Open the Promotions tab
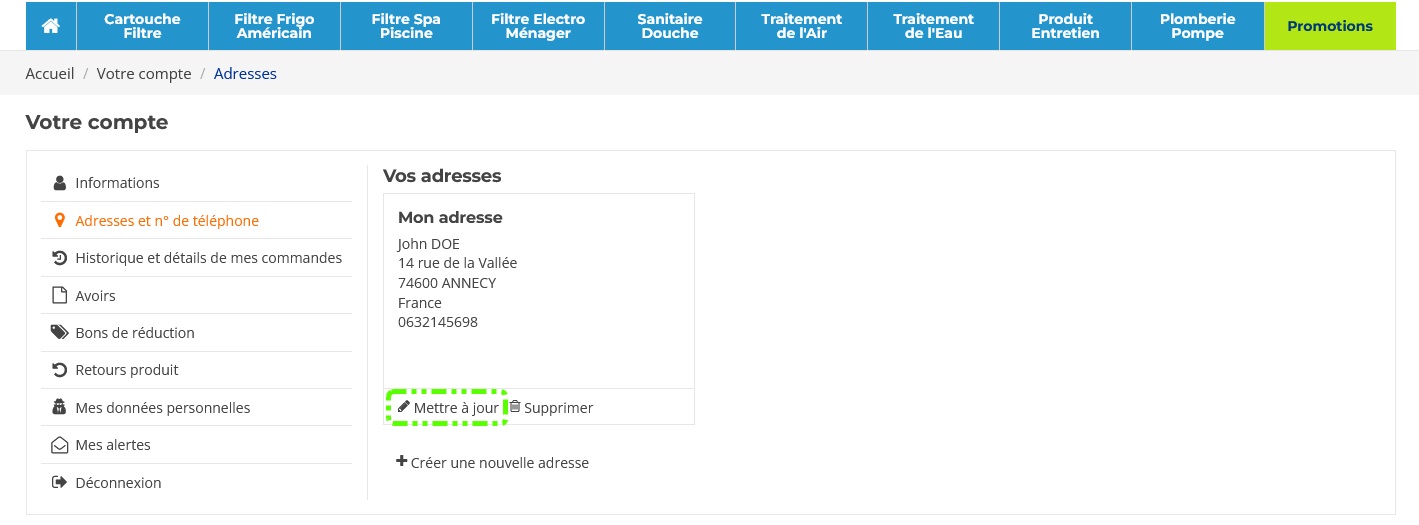 tap(1330, 26)
